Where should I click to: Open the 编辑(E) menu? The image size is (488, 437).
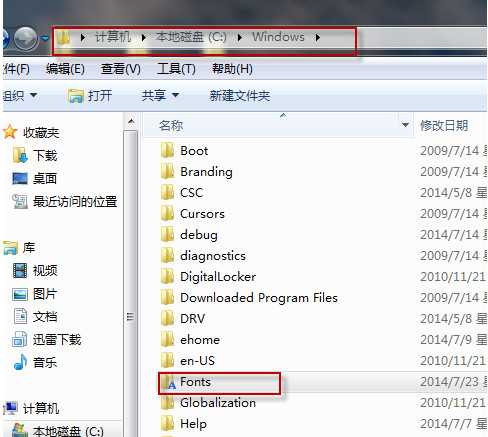click(x=65, y=69)
